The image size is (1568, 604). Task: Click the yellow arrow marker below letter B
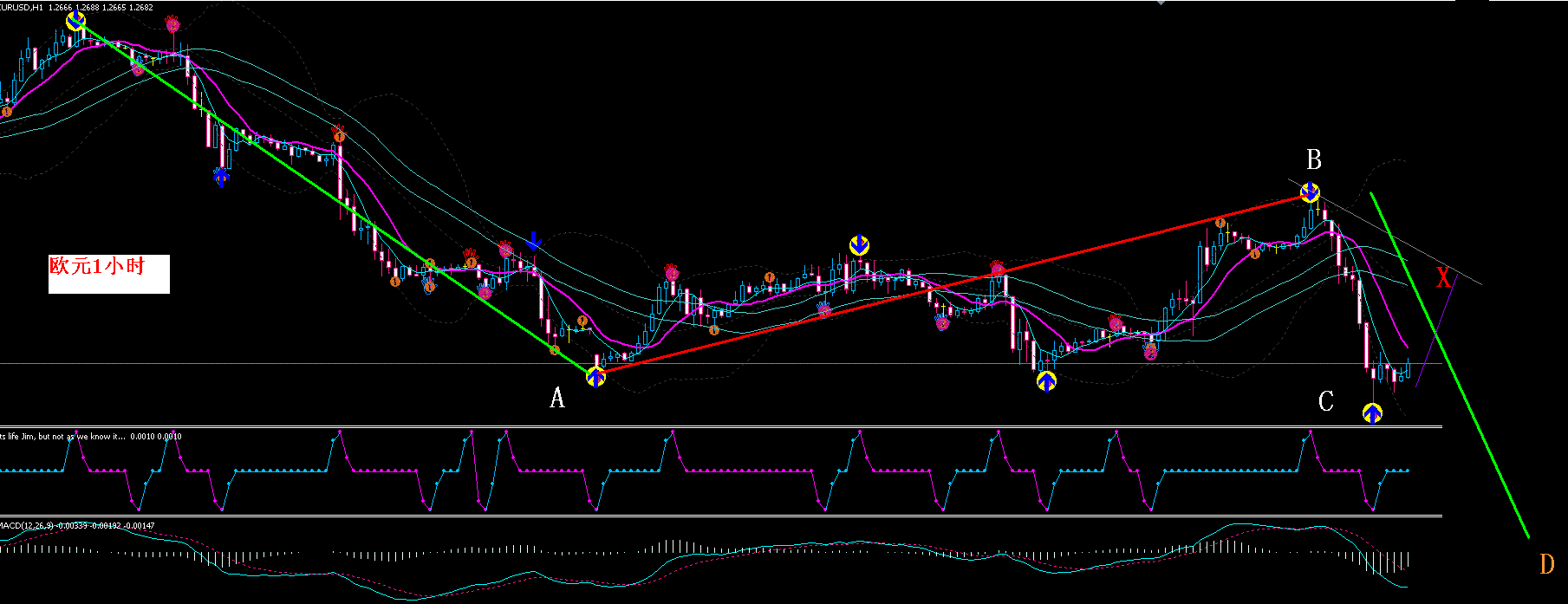[x=1311, y=192]
